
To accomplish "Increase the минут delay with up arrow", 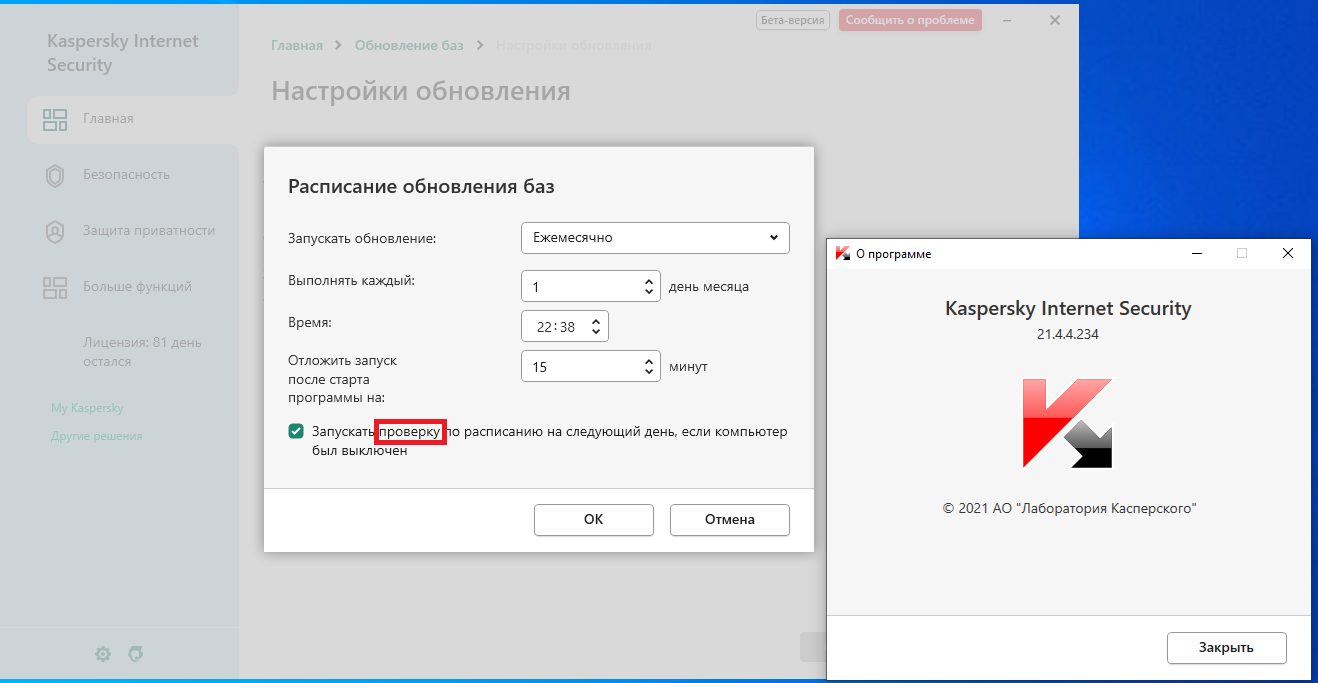I will [649, 361].
